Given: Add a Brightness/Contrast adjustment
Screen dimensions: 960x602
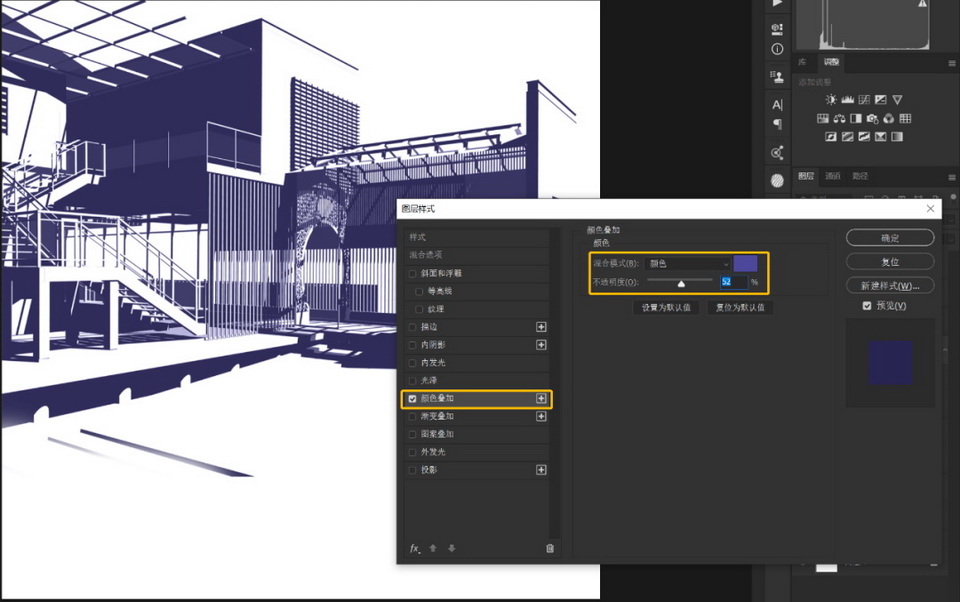Looking at the screenshot, I should (831, 100).
